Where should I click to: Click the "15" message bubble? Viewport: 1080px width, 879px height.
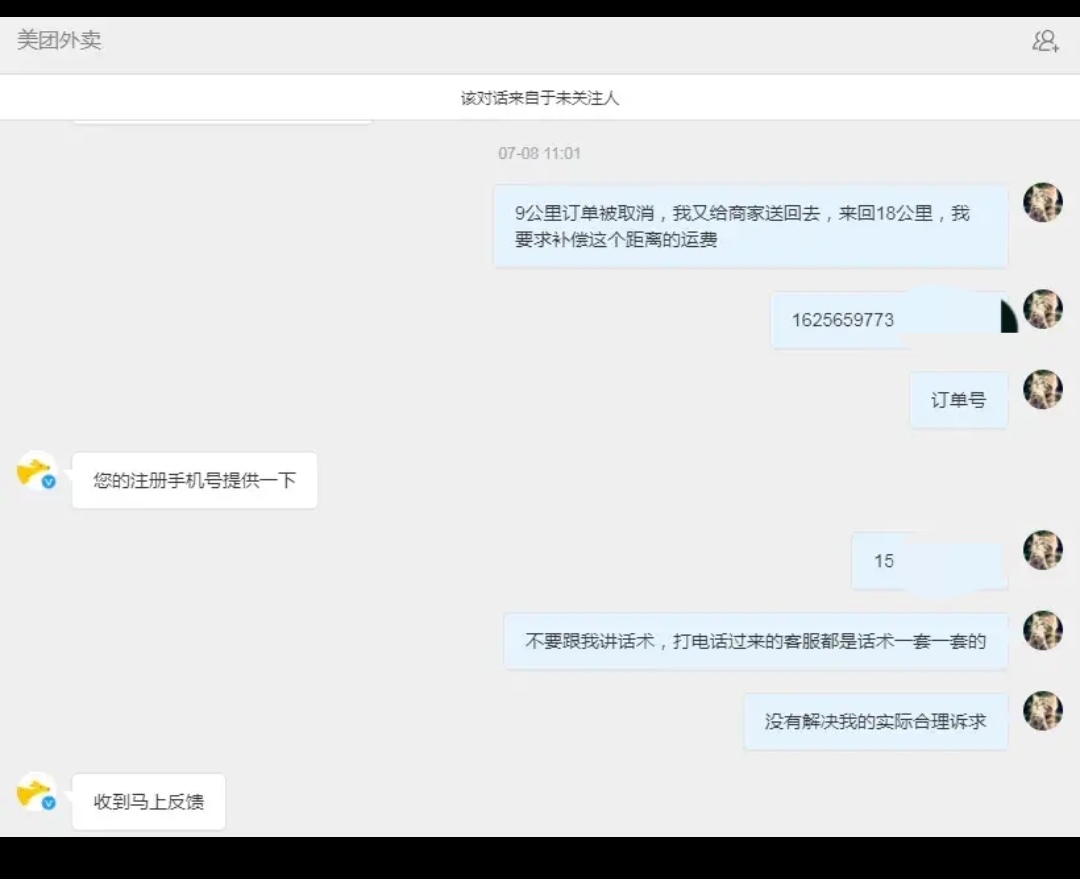[928, 561]
